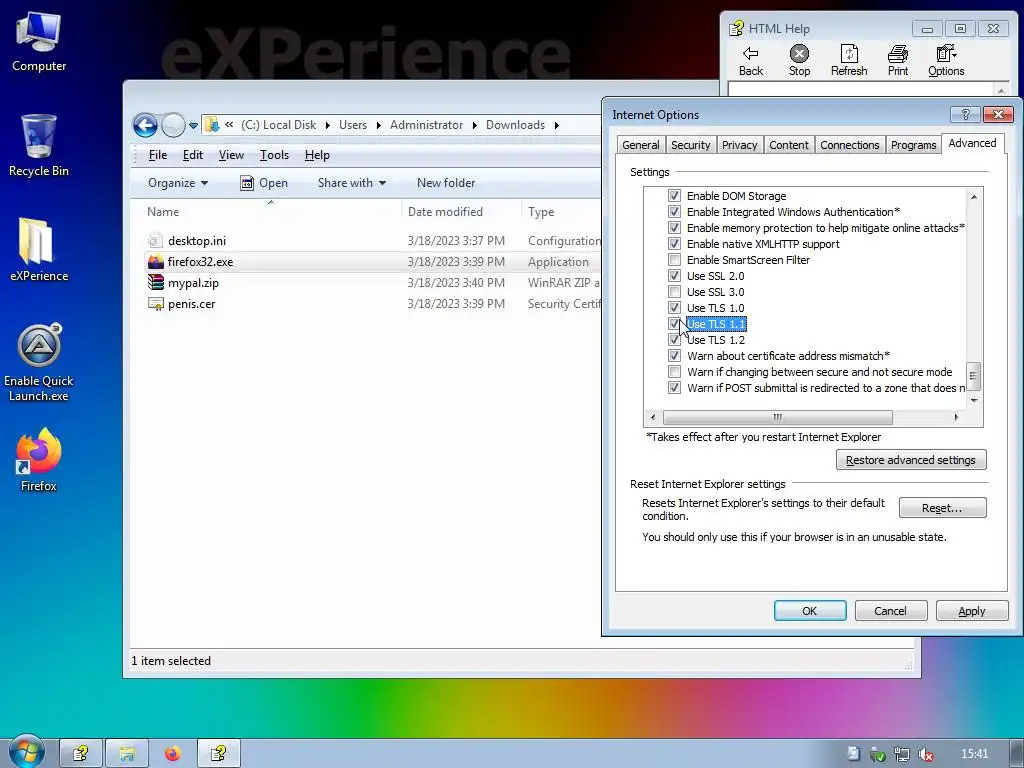Expand breadcrumb arrow after Administrator
Image resolution: width=1024 pixels, height=768 pixels.
(474, 125)
